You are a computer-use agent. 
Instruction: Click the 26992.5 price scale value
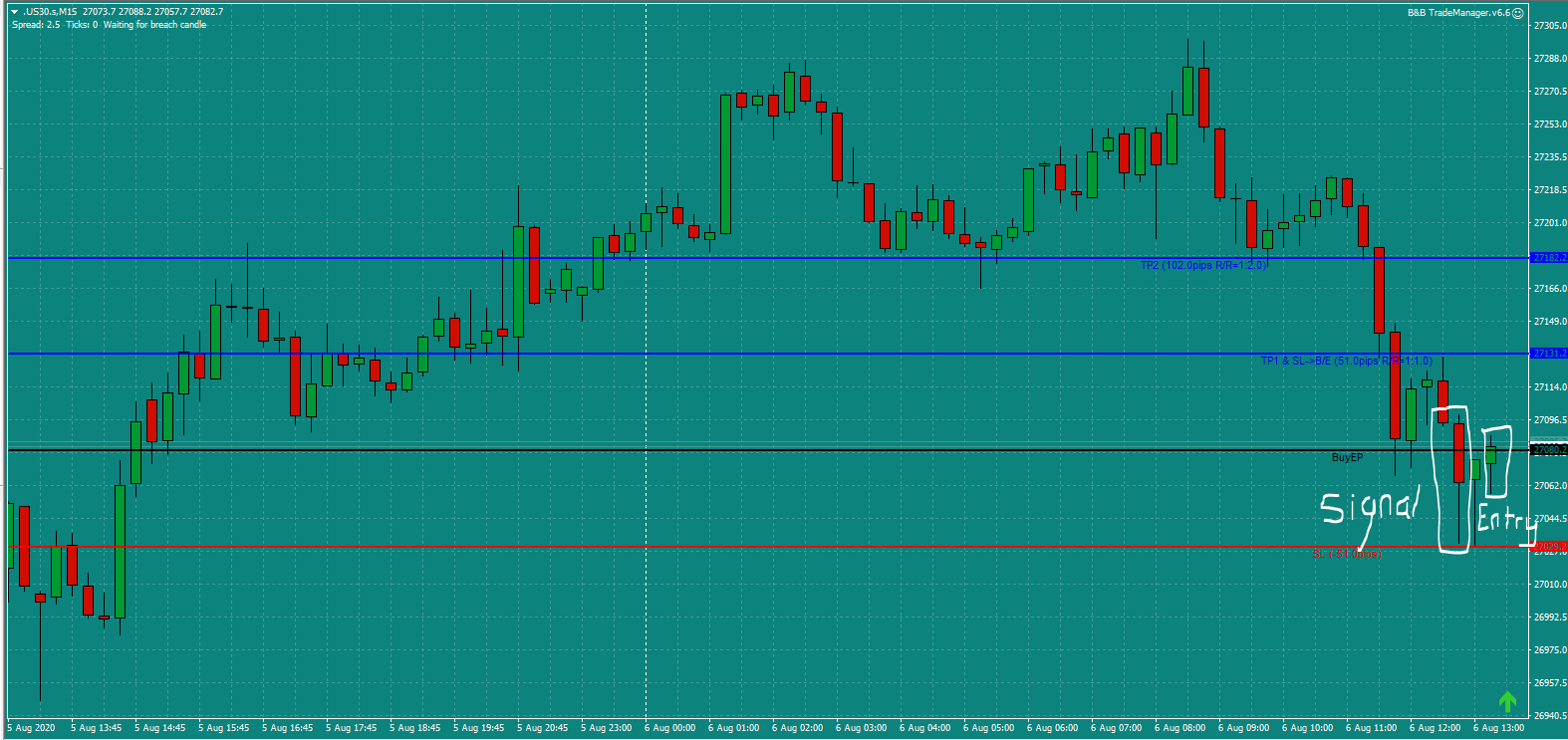click(1550, 617)
